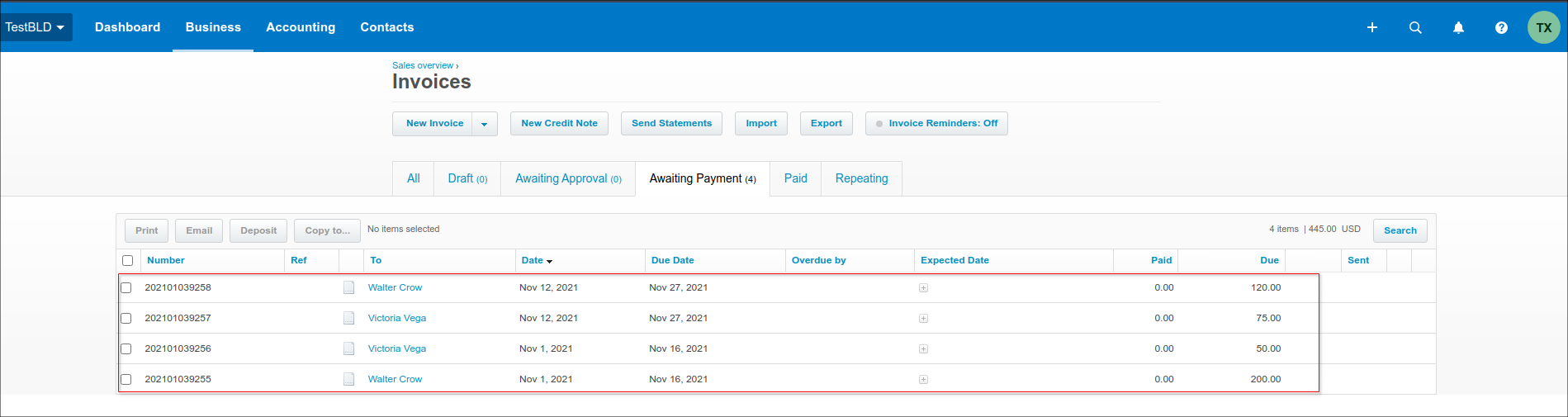Check the box for invoice 202101039257
This screenshot has height=417, width=1568.
tap(126, 318)
